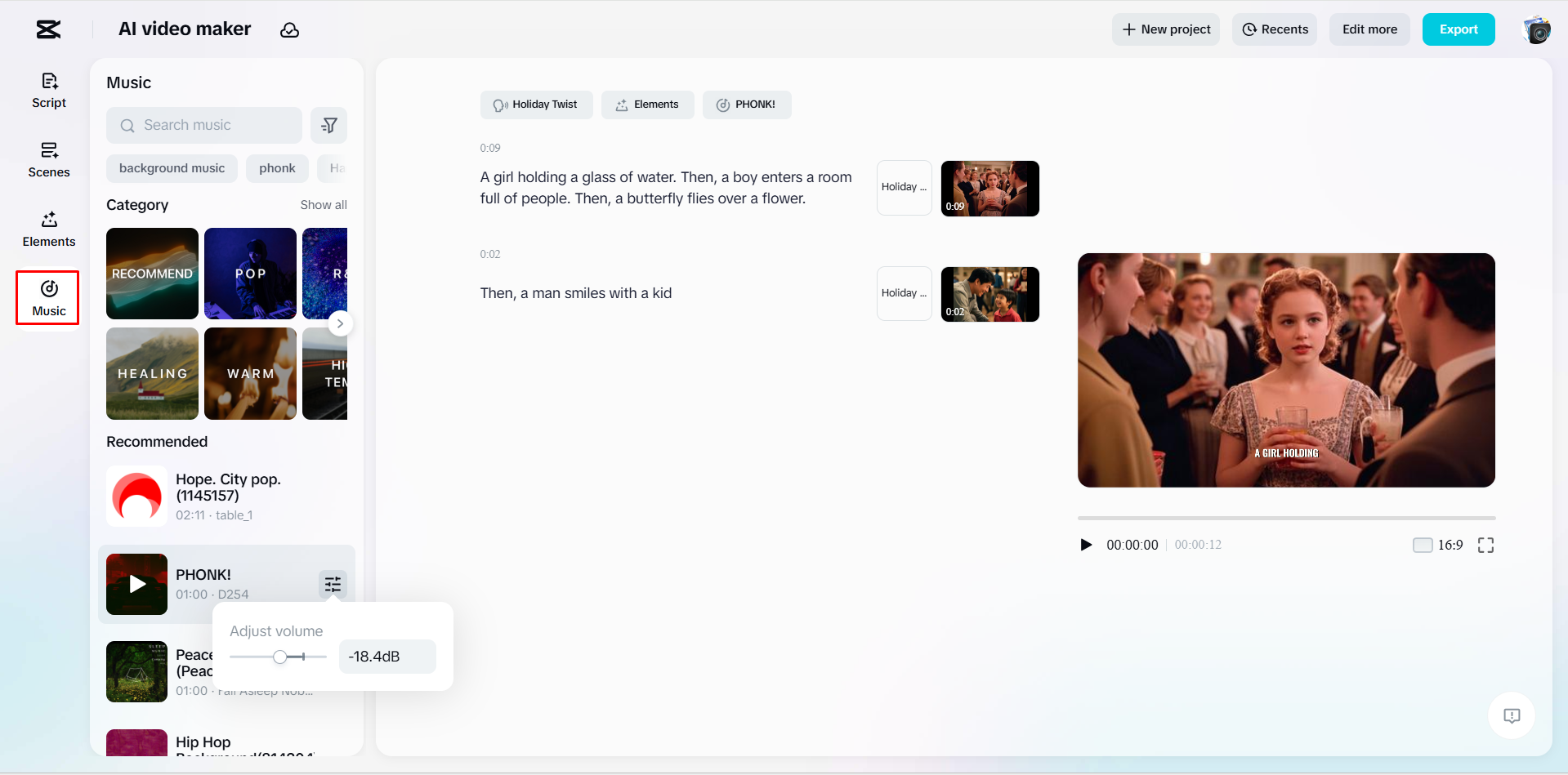Open cloud save status icon
This screenshot has height=775, width=1568.
click(x=289, y=30)
